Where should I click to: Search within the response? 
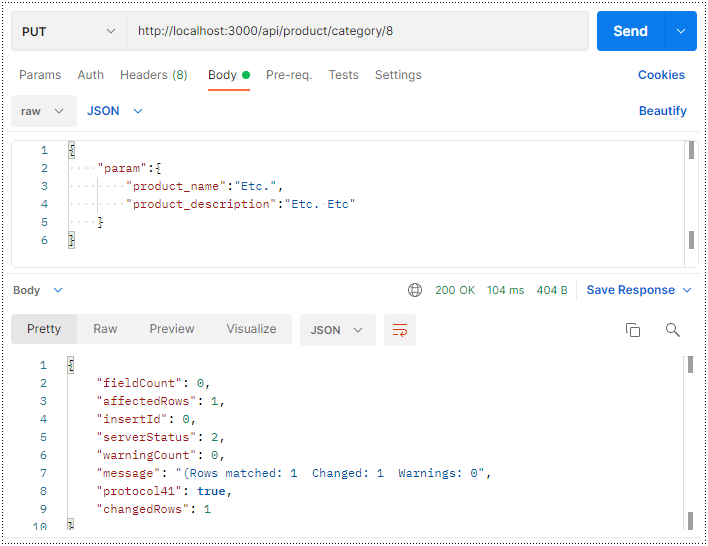coord(672,330)
